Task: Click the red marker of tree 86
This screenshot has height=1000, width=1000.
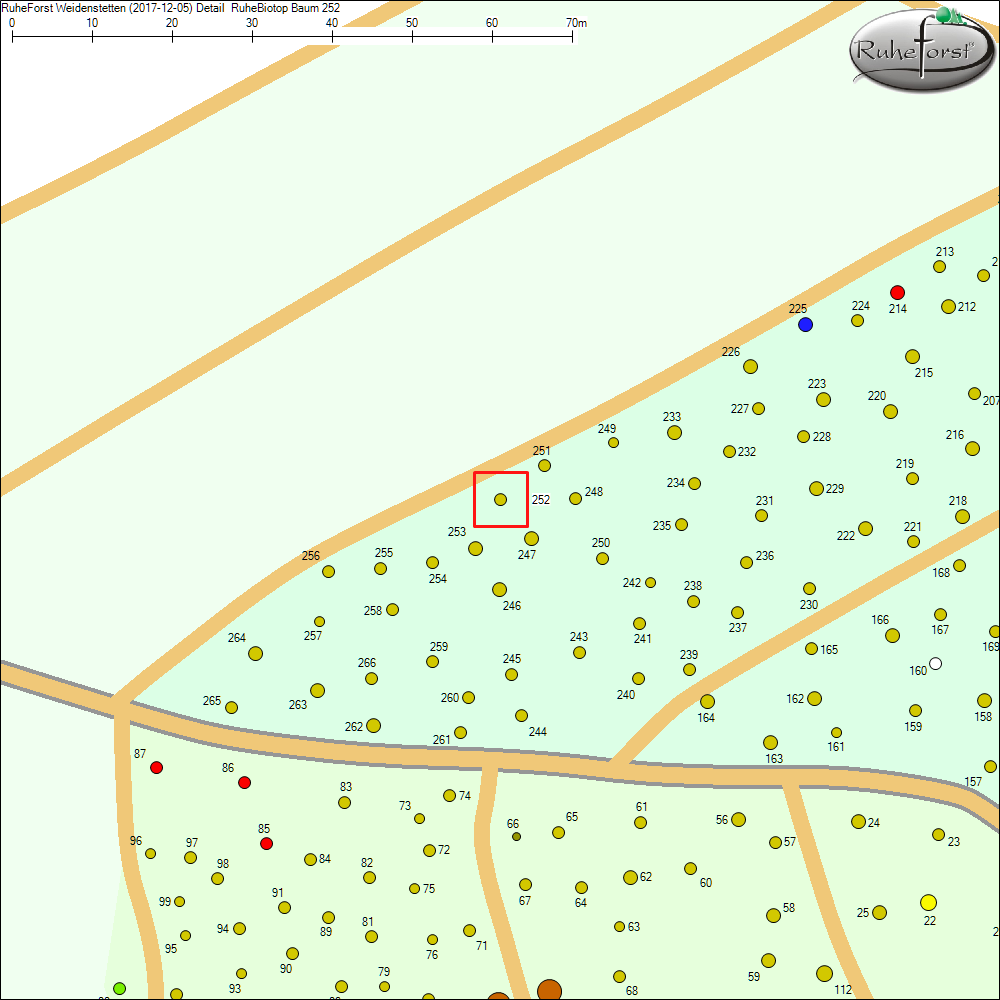Action: pos(244,782)
